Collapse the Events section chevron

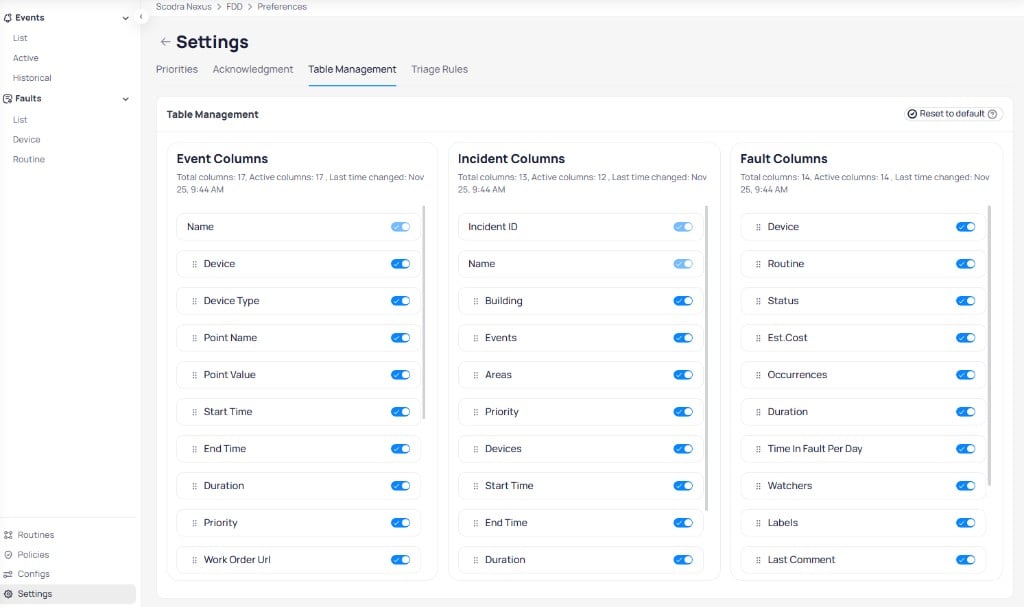[125, 18]
